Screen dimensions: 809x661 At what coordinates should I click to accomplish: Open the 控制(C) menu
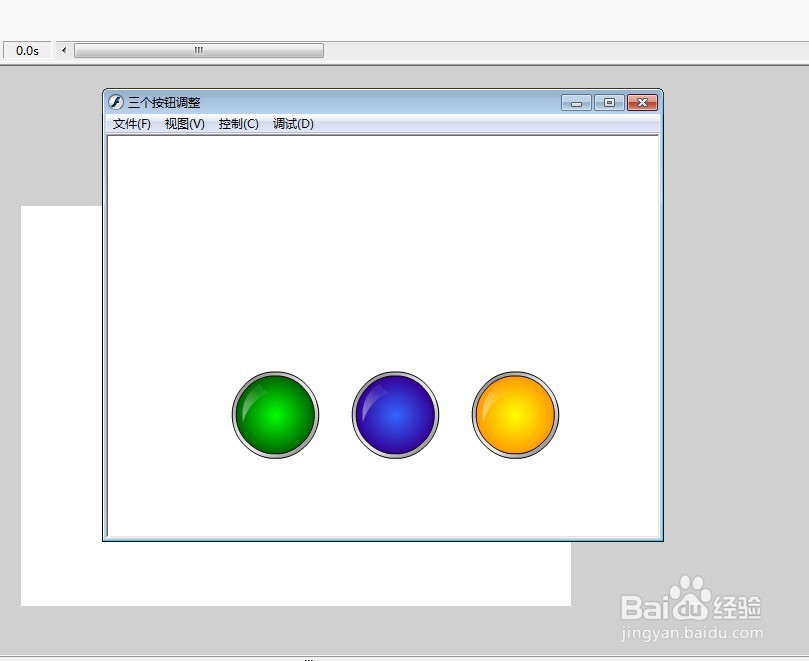point(238,124)
